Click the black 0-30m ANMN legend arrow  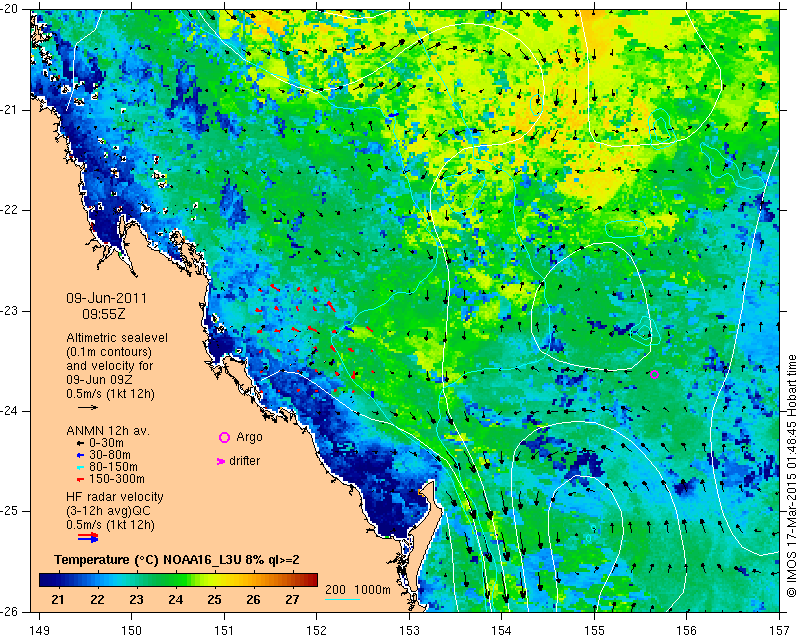tap(80, 444)
